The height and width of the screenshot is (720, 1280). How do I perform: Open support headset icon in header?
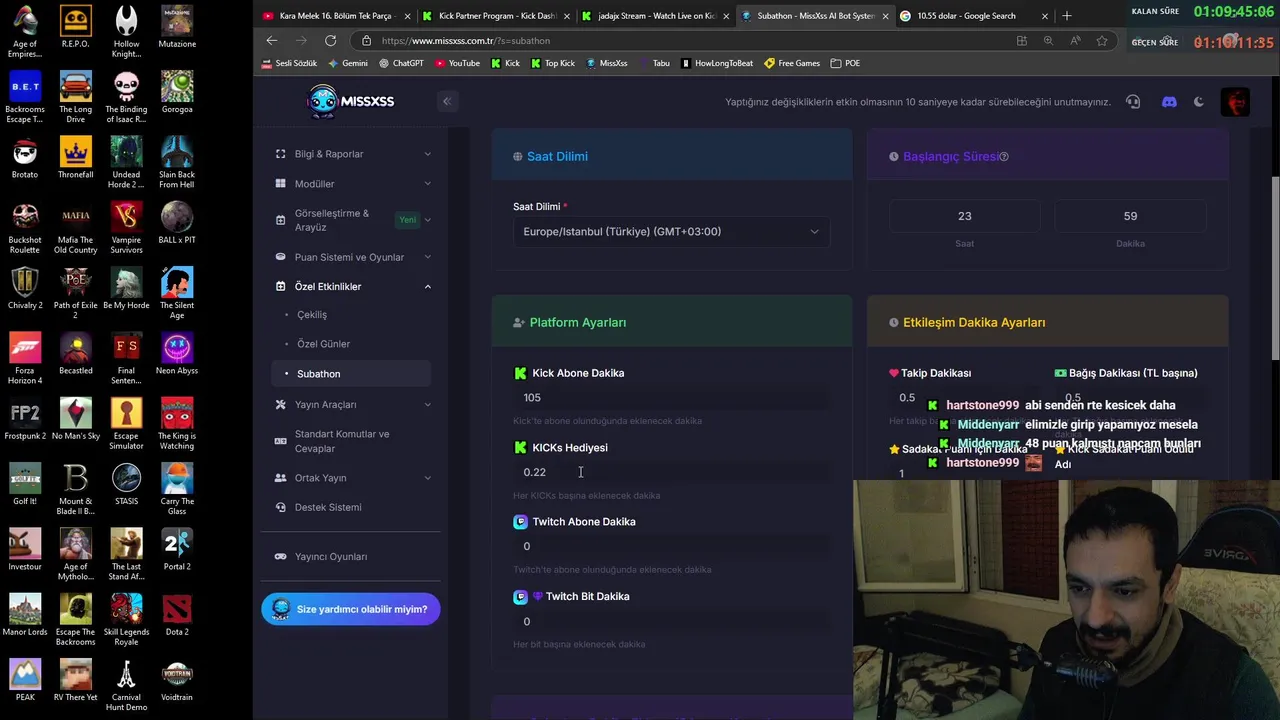point(1133,101)
